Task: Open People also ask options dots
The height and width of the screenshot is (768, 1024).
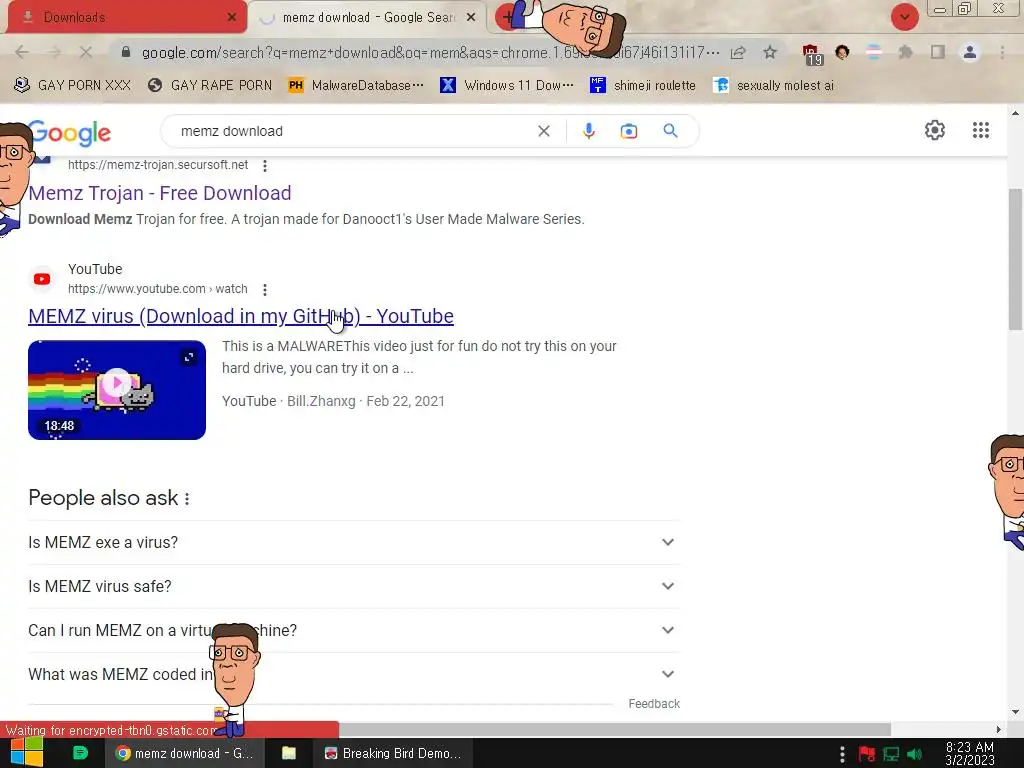Action: (x=187, y=499)
